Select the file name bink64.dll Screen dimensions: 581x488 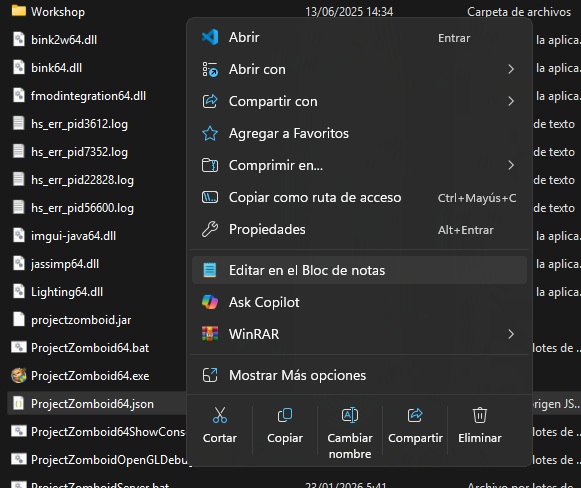point(56,68)
